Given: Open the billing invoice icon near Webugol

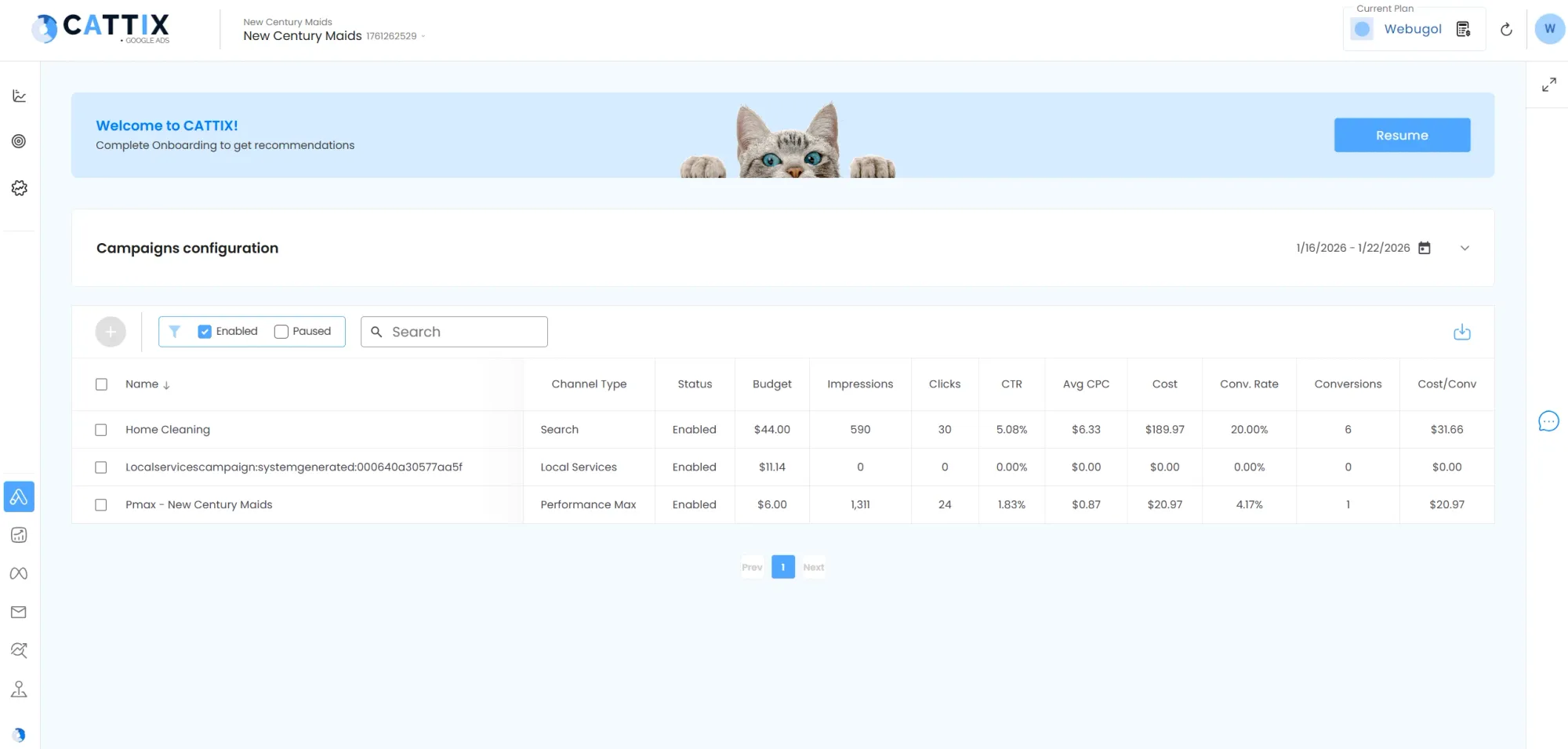Looking at the screenshot, I should pyautogui.click(x=1463, y=28).
